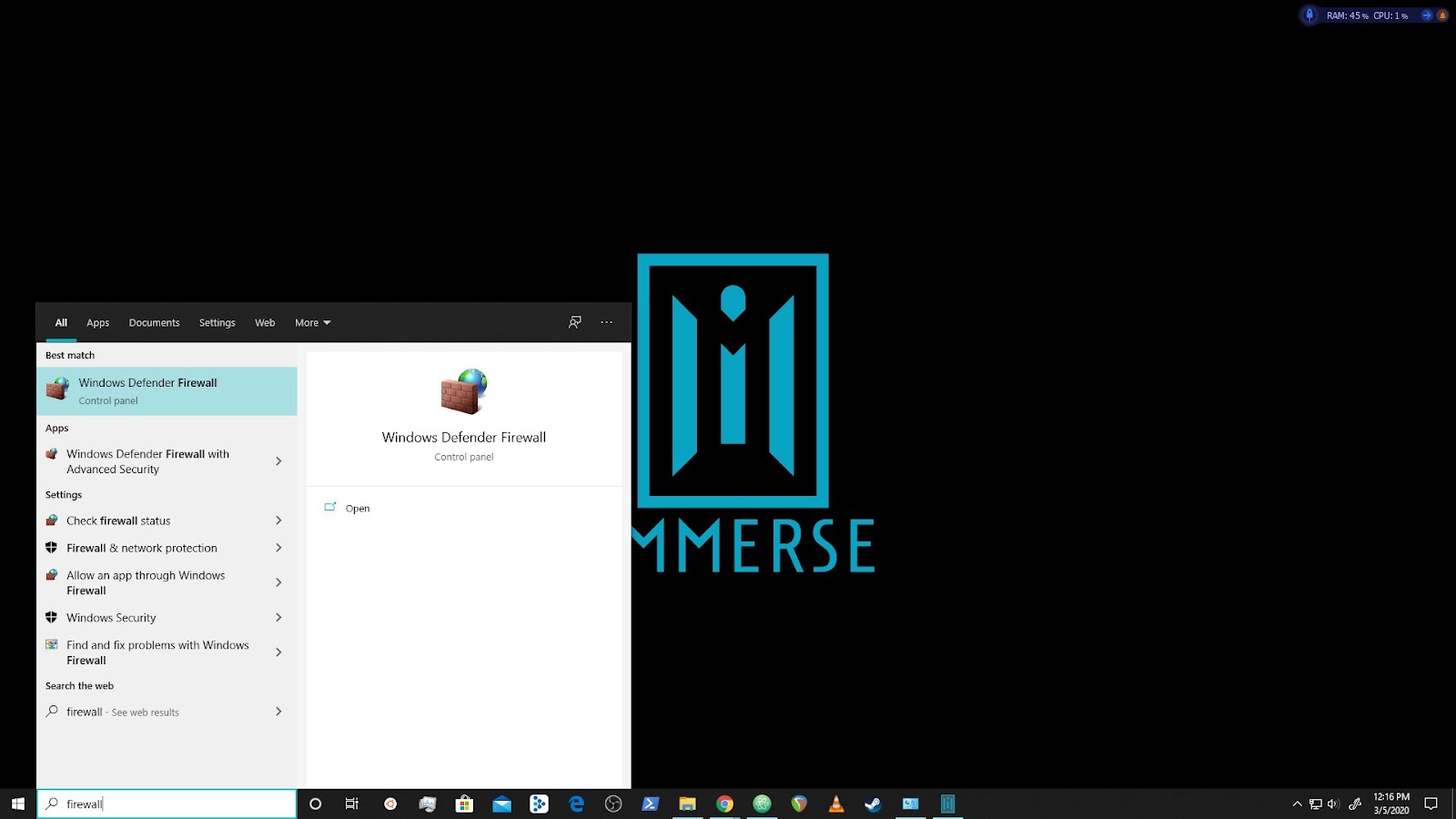Expand the Windows Security result arrow
Image resolution: width=1456 pixels, height=819 pixels.
278,617
